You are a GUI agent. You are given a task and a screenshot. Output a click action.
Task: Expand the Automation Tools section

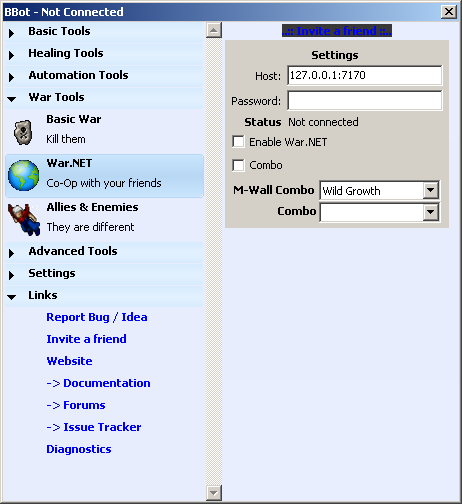pos(104,76)
